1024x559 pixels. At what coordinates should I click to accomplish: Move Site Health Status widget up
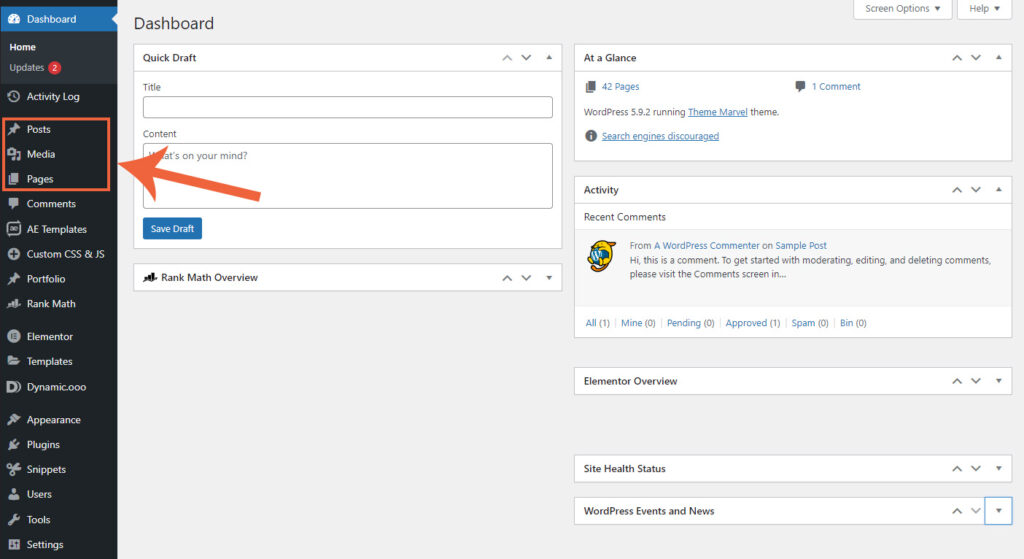pyautogui.click(x=957, y=468)
